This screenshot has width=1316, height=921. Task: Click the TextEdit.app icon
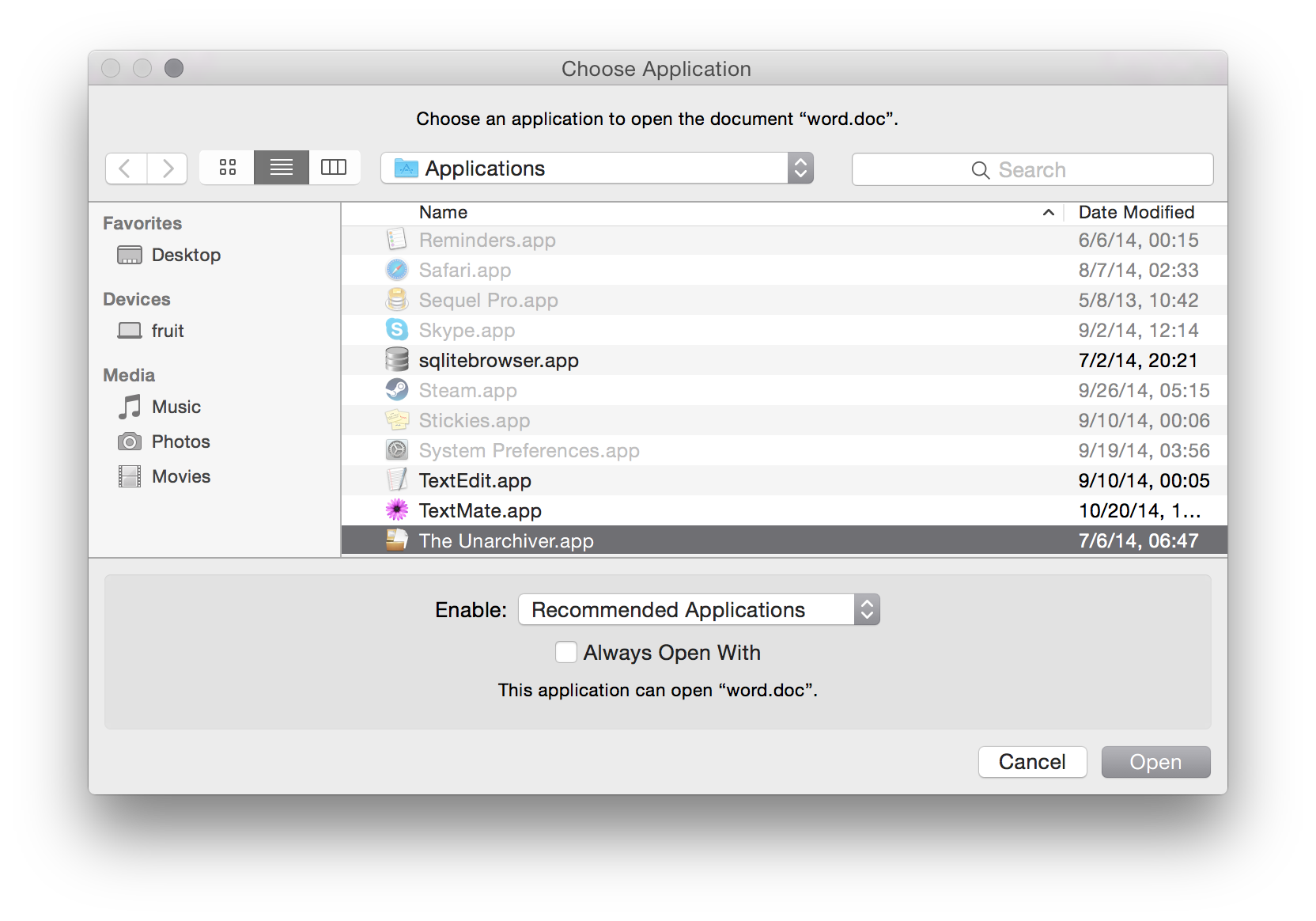coord(397,480)
